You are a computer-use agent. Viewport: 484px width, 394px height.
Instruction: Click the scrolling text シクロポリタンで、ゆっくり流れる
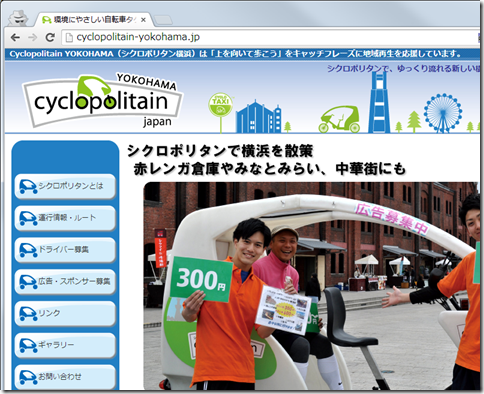[403, 68]
